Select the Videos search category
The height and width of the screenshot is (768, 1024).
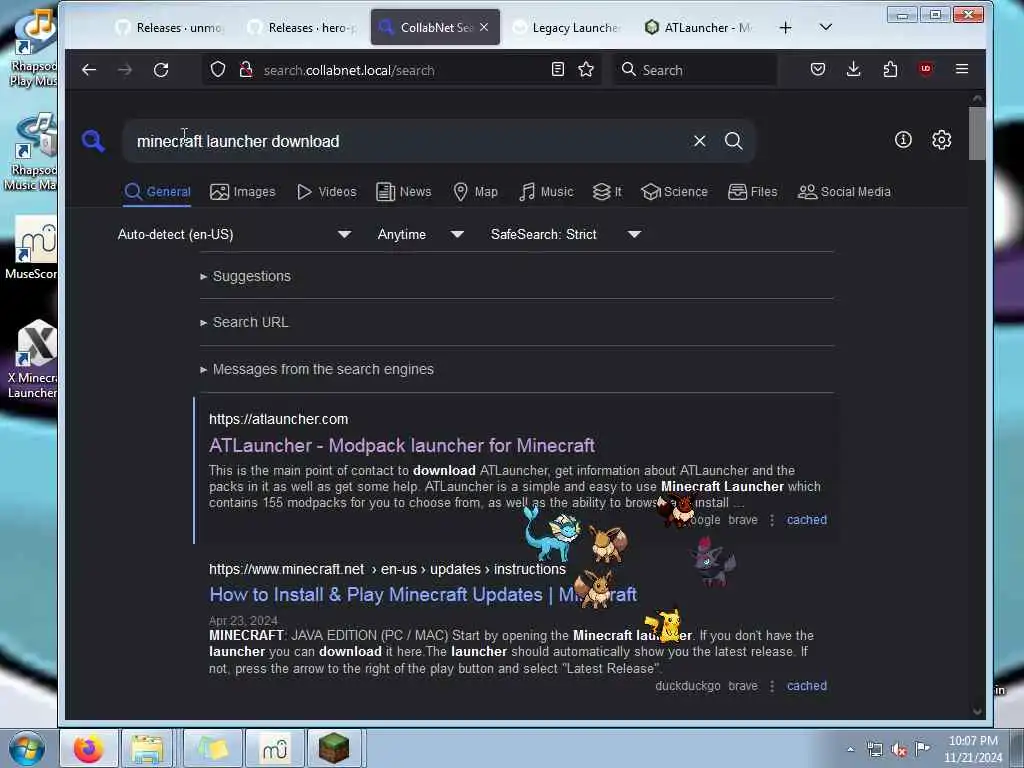[327, 192]
